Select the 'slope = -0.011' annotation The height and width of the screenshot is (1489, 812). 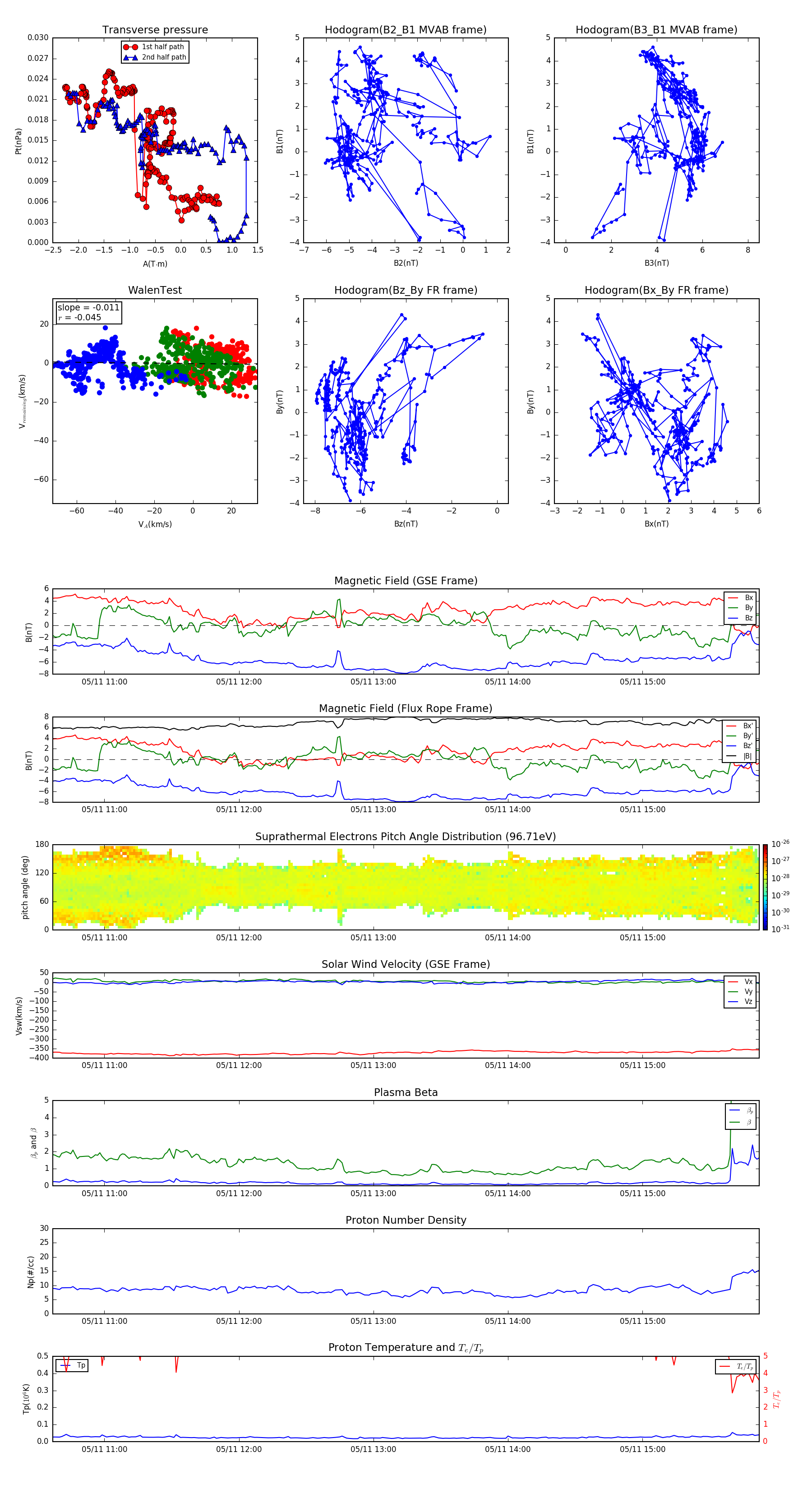coord(88,308)
